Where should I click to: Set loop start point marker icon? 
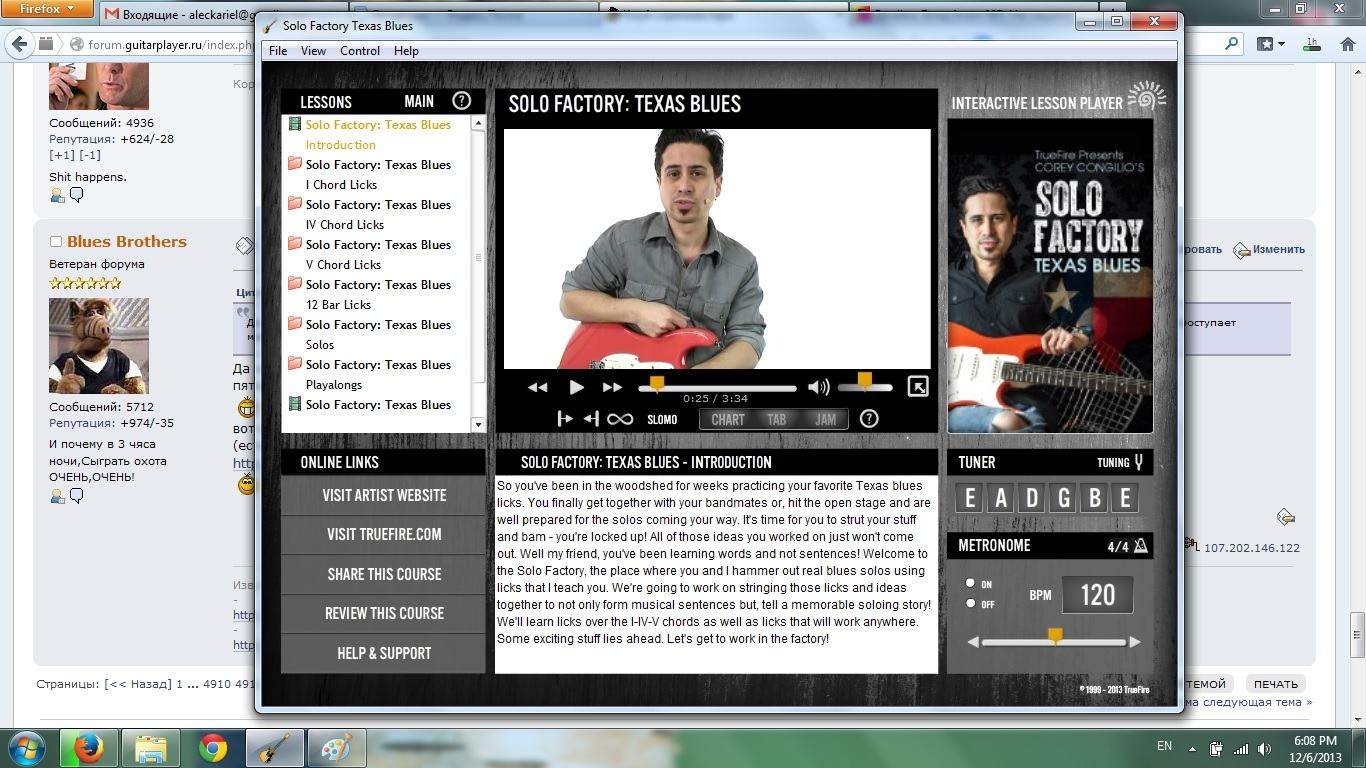(x=565, y=419)
